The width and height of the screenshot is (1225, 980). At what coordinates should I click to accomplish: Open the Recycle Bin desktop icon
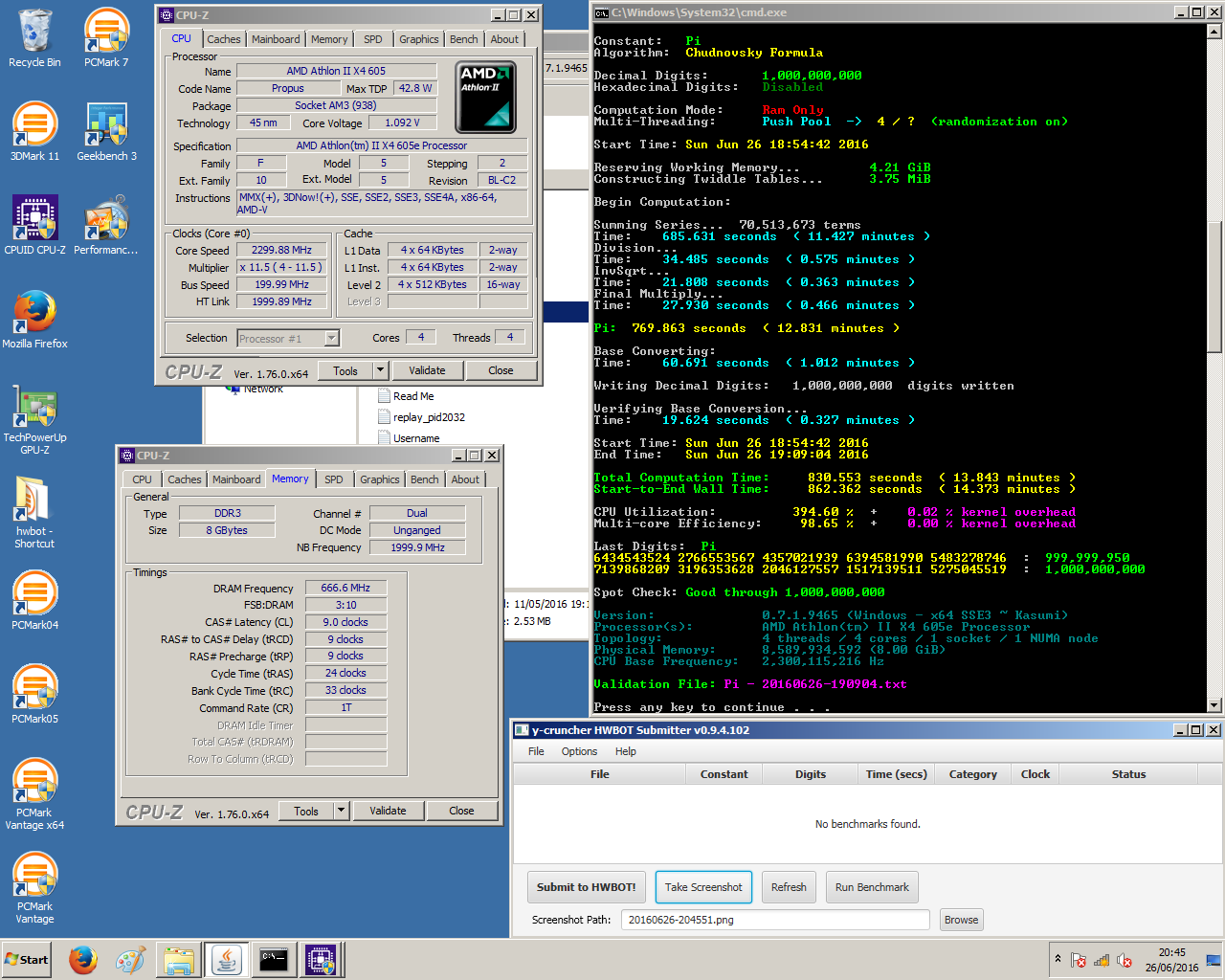point(34,39)
